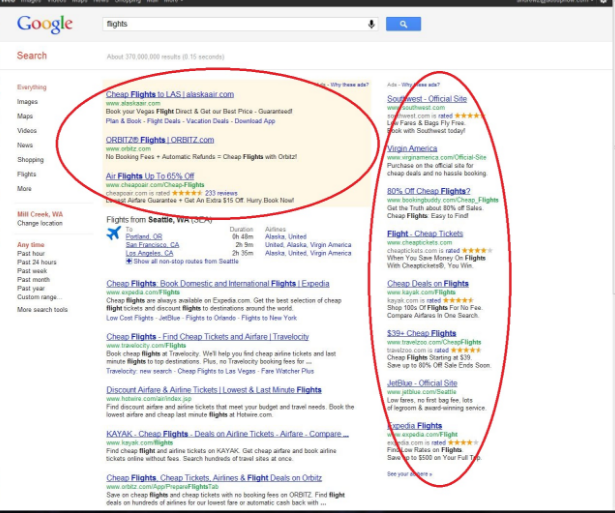Viewport: 615px width, 513px height.
Task: Select the Everything filter in sidebar
Action: (x=32, y=87)
